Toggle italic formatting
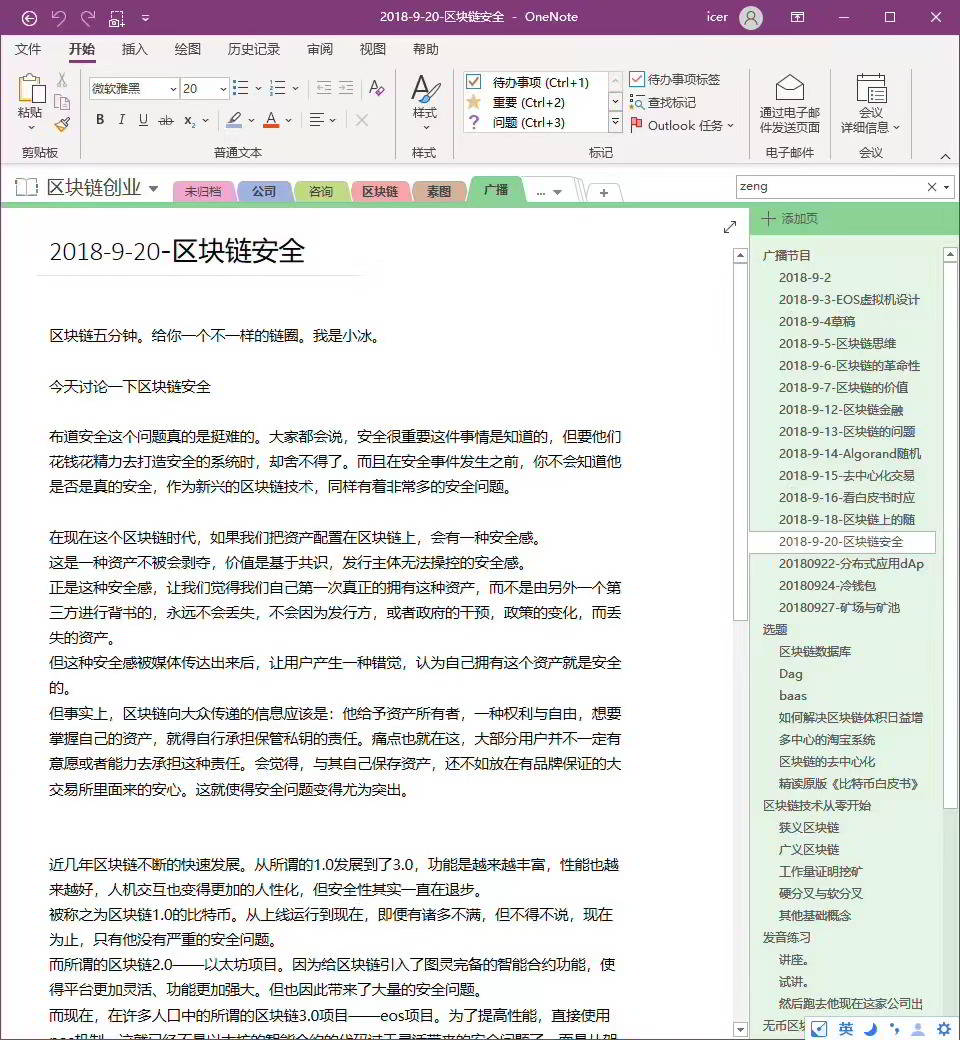Viewport: 960px width, 1040px height. [121, 120]
